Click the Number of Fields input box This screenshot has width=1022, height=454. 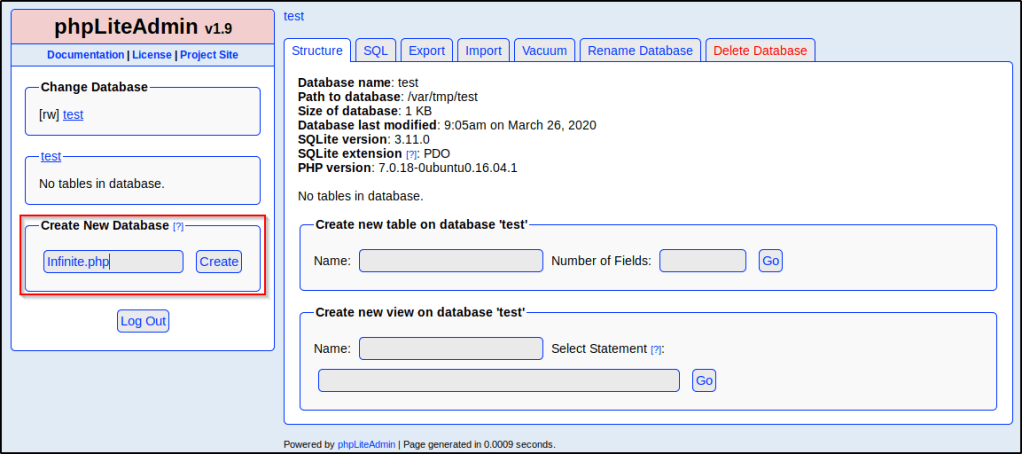(702, 261)
